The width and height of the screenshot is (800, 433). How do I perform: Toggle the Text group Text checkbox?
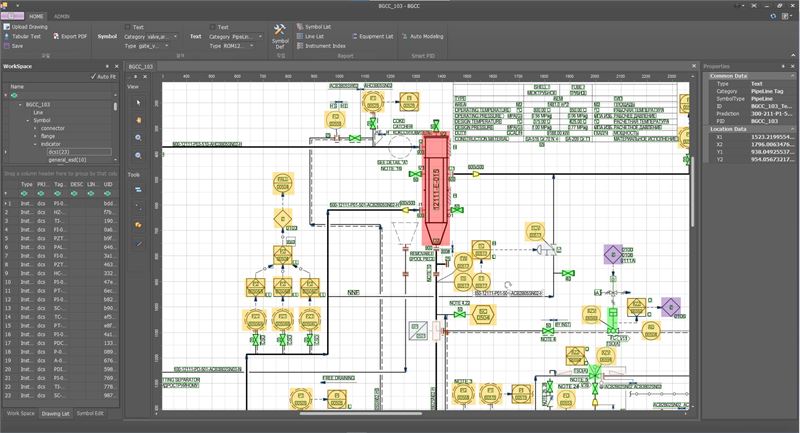click(212, 27)
